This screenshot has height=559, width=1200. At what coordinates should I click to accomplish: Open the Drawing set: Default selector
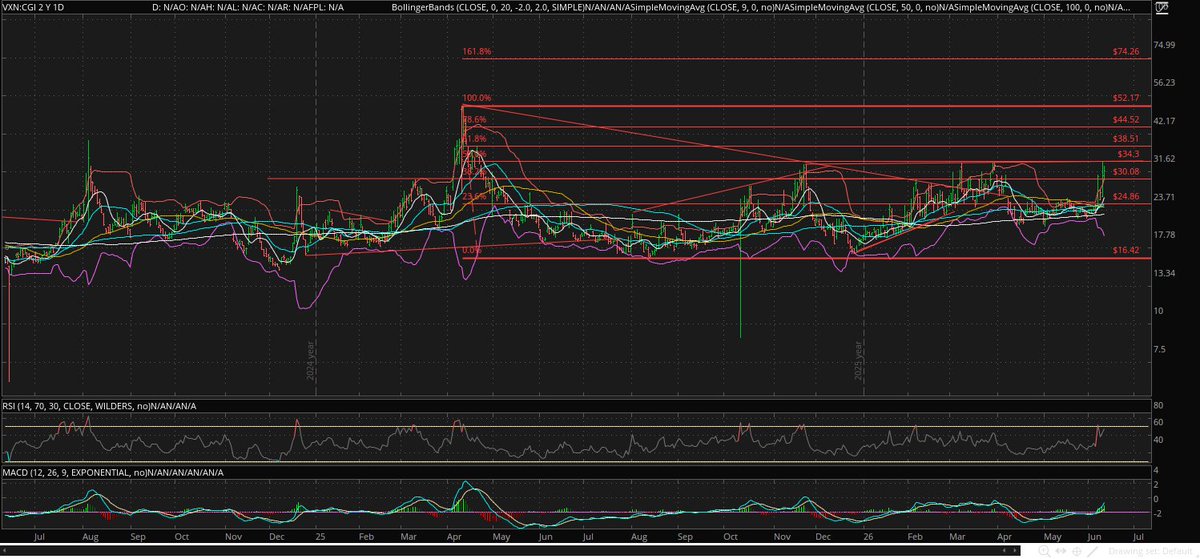click(x=1150, y=551)
